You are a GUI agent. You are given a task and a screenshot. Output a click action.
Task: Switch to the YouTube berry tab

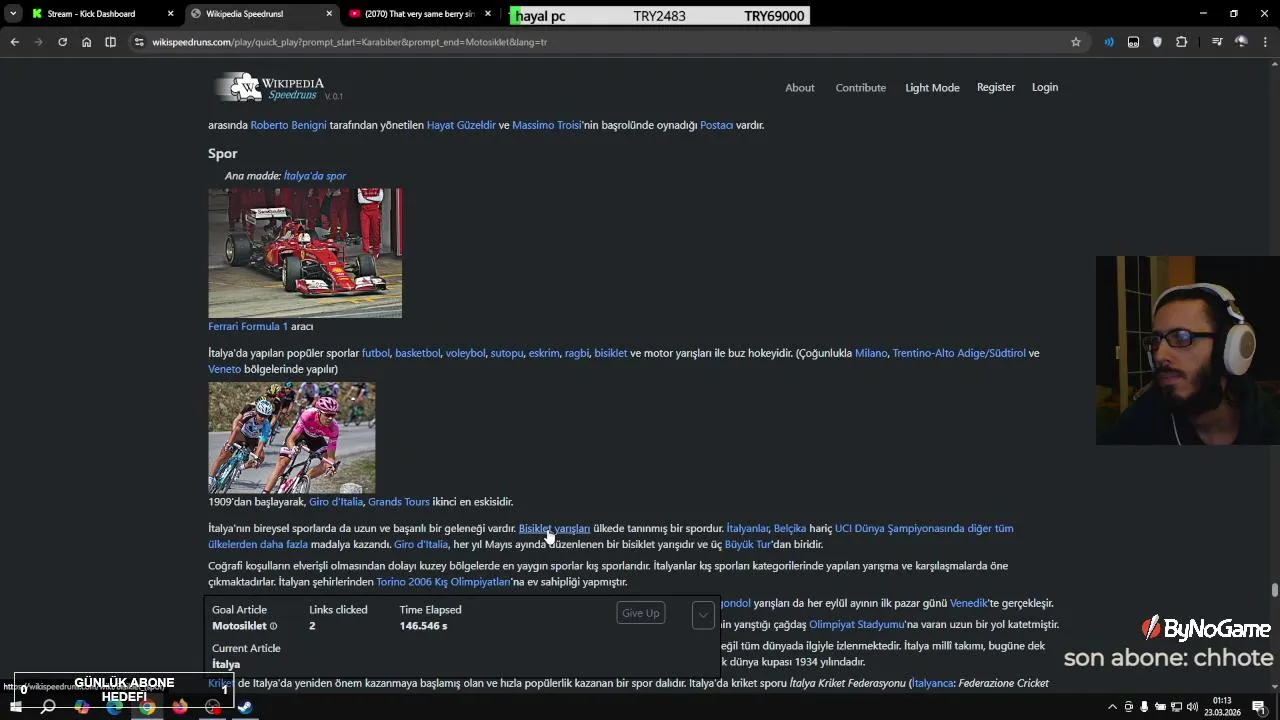419,14
